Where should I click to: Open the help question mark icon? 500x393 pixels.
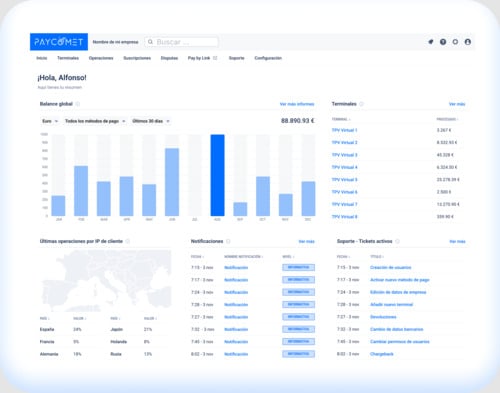click(443, 42)
